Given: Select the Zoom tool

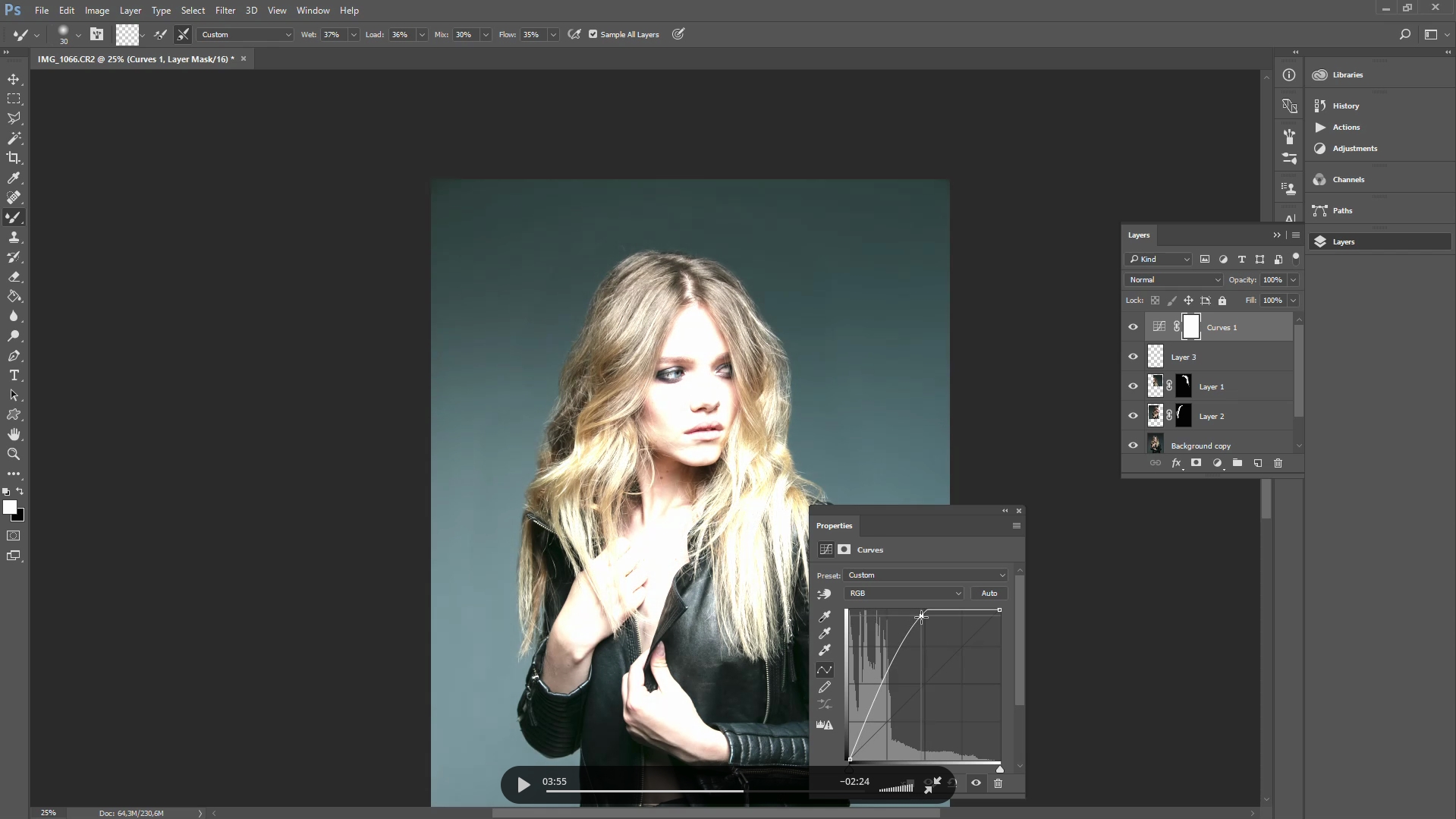Looking at the screenshot, I should click(14, 454).
